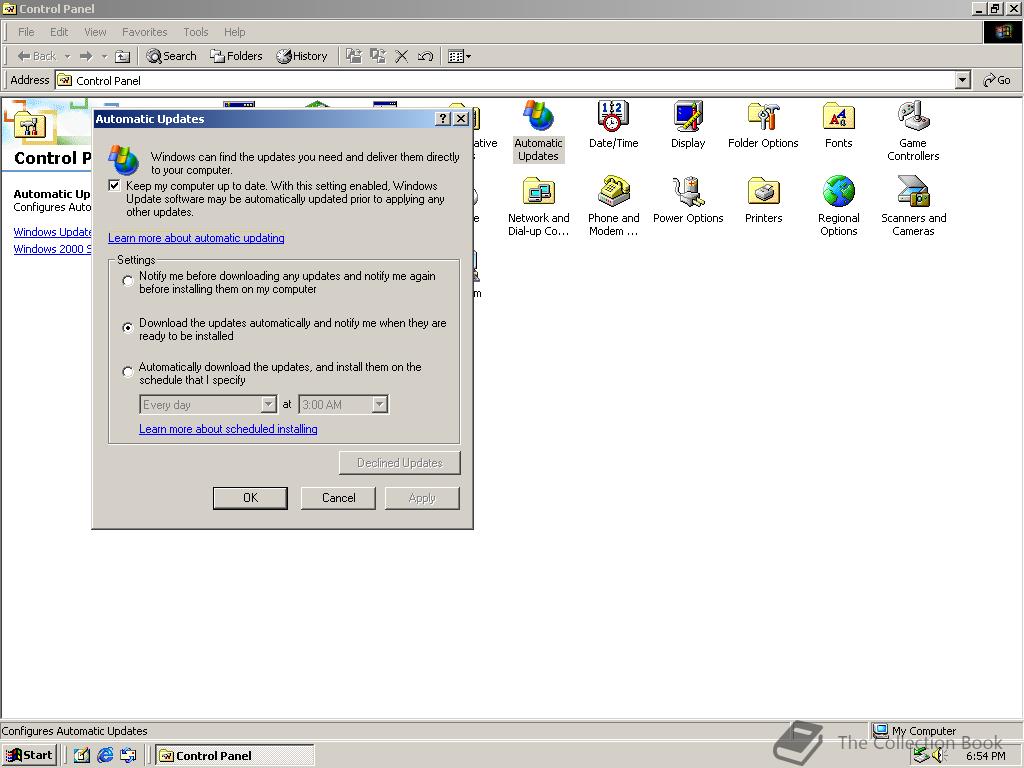Open the View menu
Screen dimensions: 1024x768
click(95, 32)
